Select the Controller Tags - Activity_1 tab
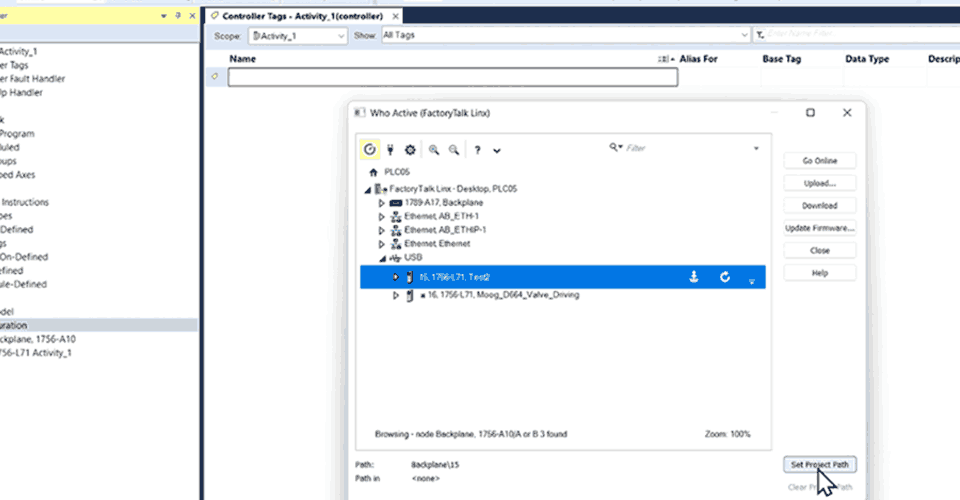 click(299, 16)
